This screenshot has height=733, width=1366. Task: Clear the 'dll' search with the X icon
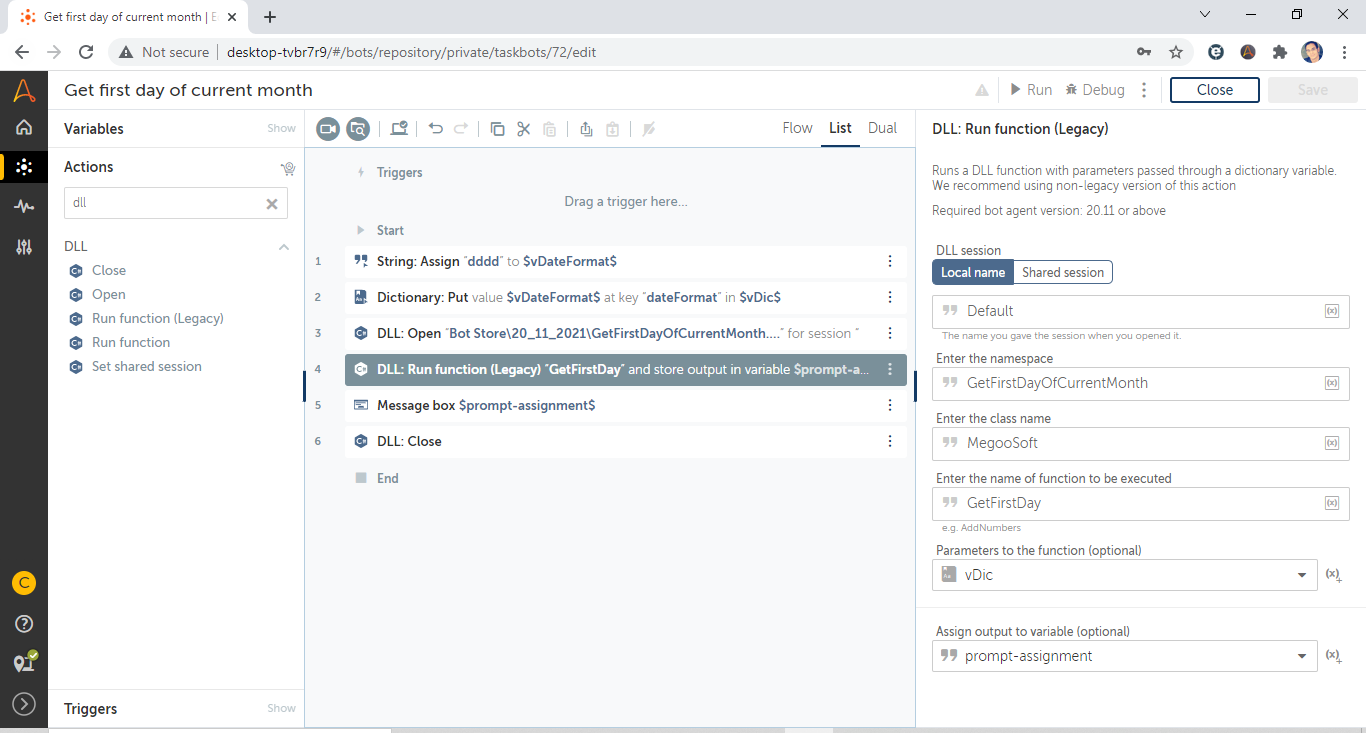click(x=271, y=203)
